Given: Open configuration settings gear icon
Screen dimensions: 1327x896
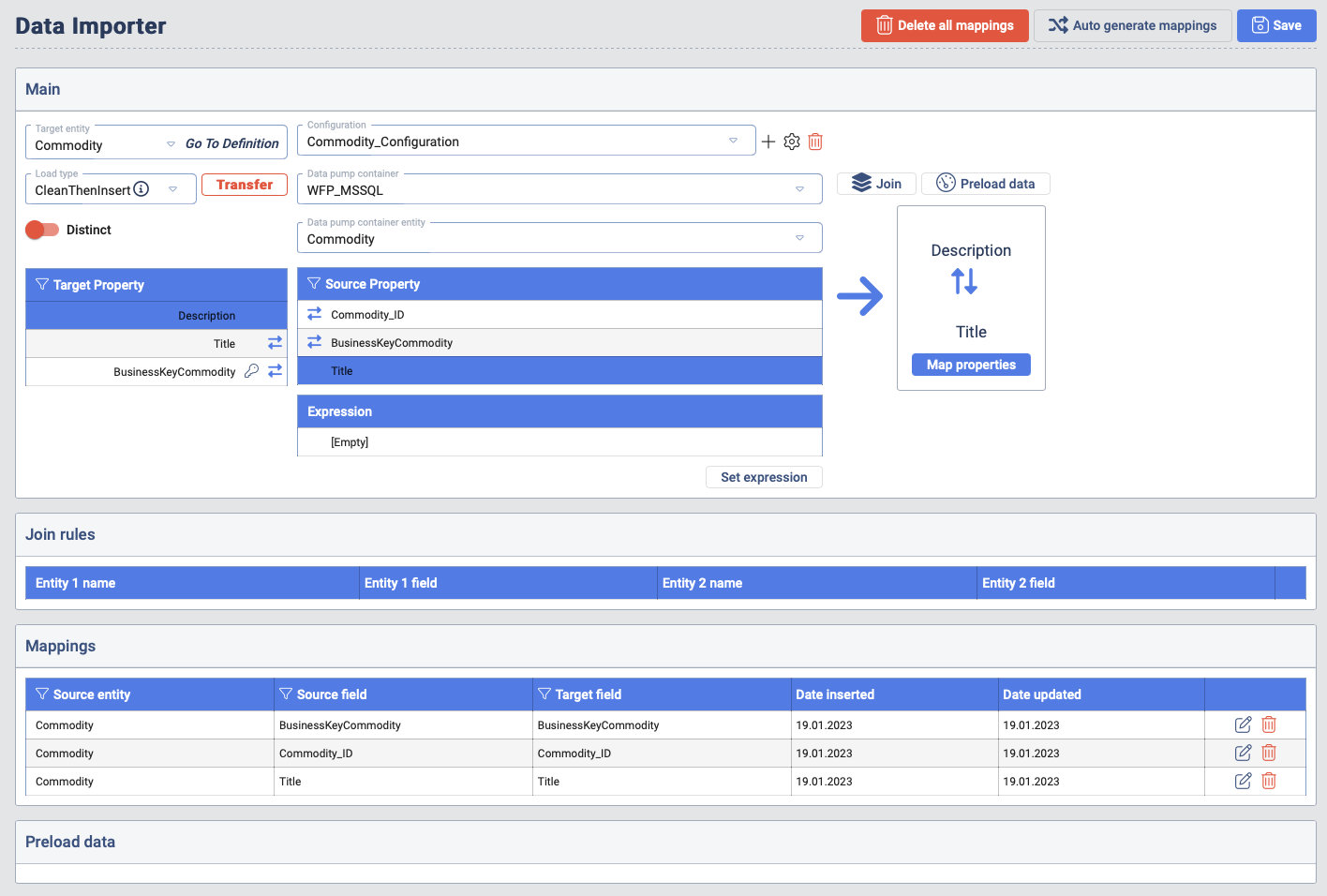Looking at the screenshot, I should (792, 142).
